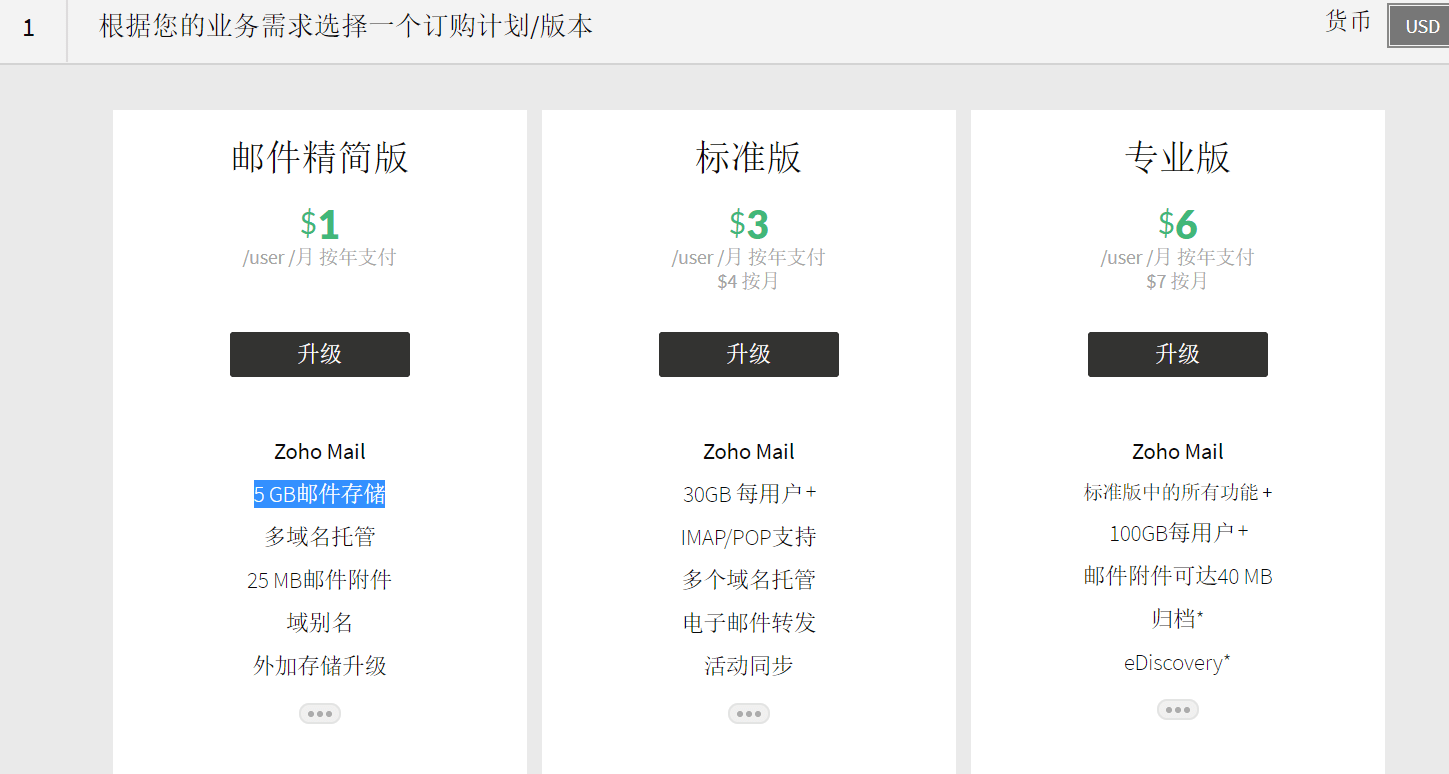The image size is (1449, 774).
Task: Expand more features under 专业版
Action: [x=1178, y=709]
